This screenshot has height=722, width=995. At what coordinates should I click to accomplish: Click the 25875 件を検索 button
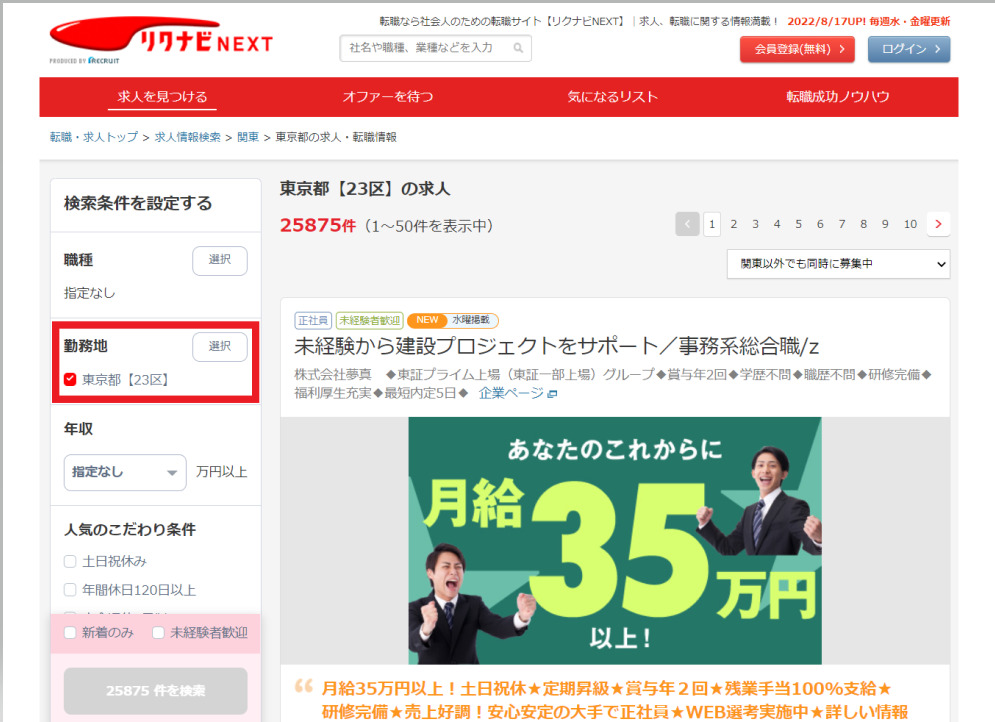click(x=155, y=691)
